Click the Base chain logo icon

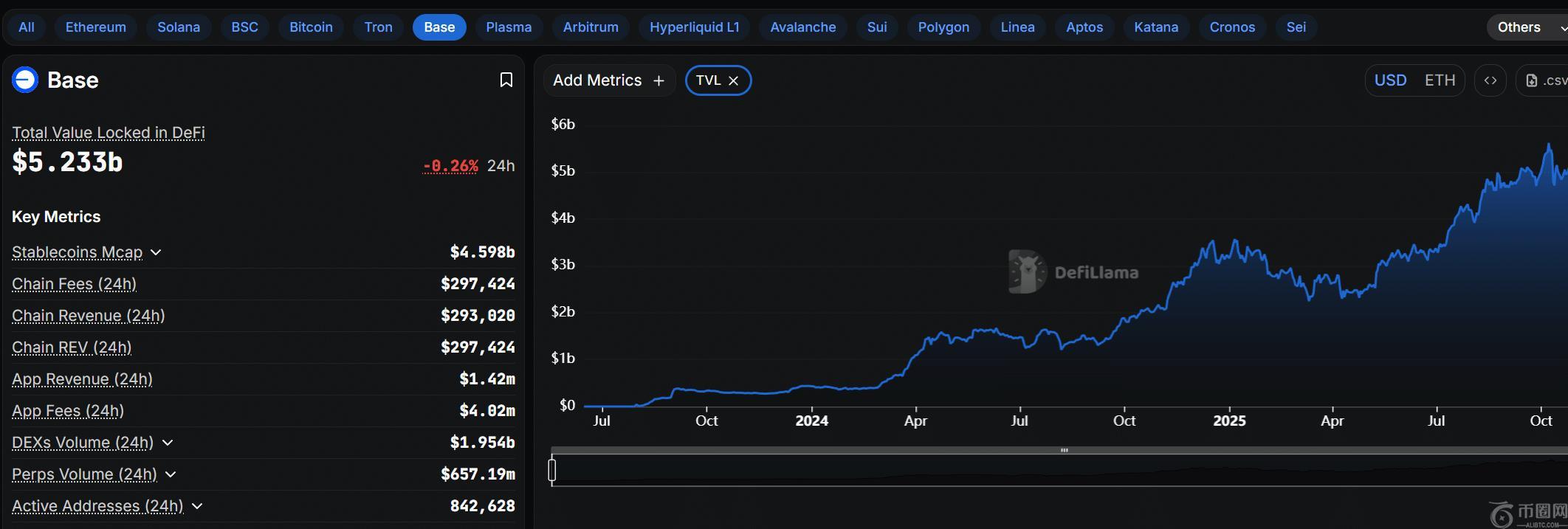tap(25, 80)
